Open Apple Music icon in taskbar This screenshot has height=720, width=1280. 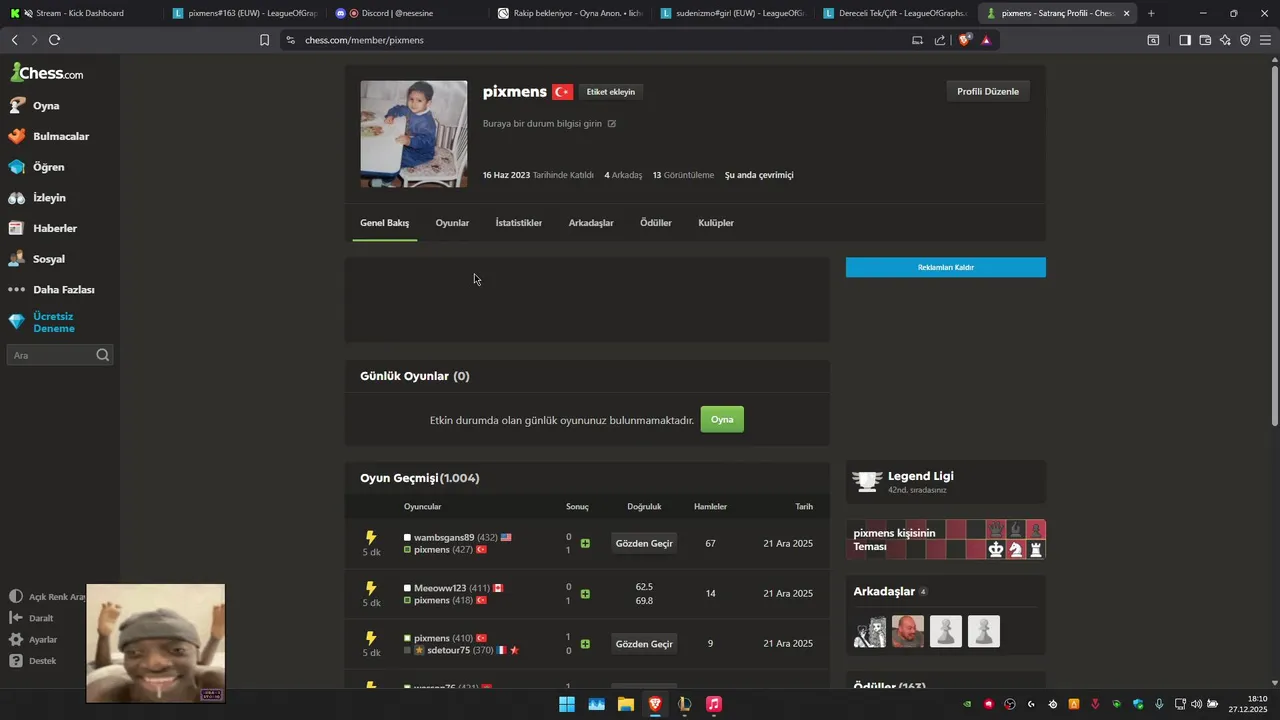click(x=714, y=704)
